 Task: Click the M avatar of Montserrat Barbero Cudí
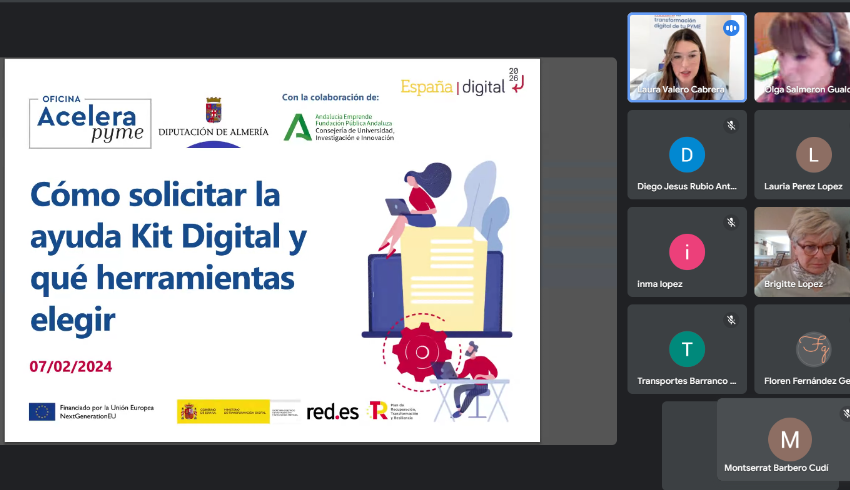(790, 440)
